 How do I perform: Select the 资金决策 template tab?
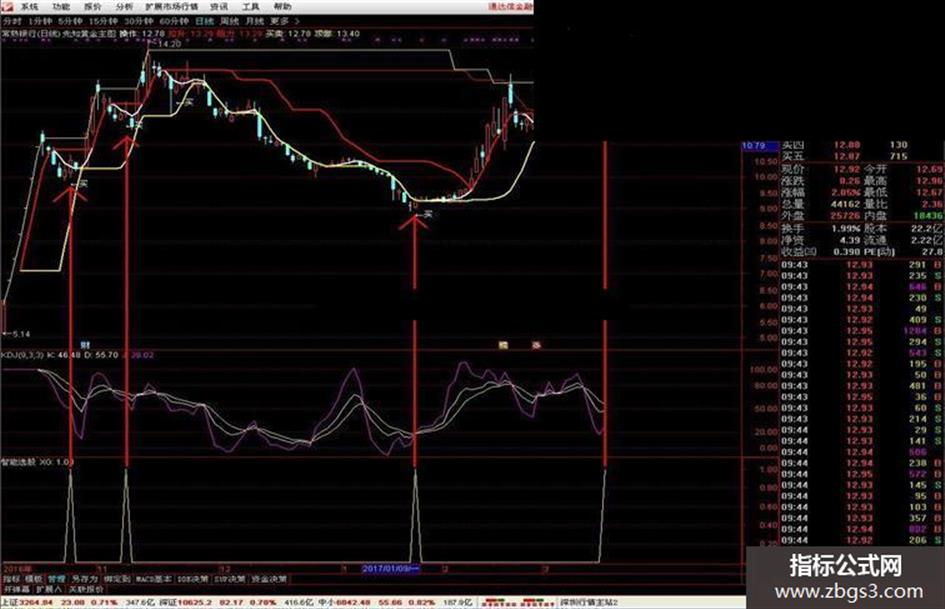coord(269,579)
